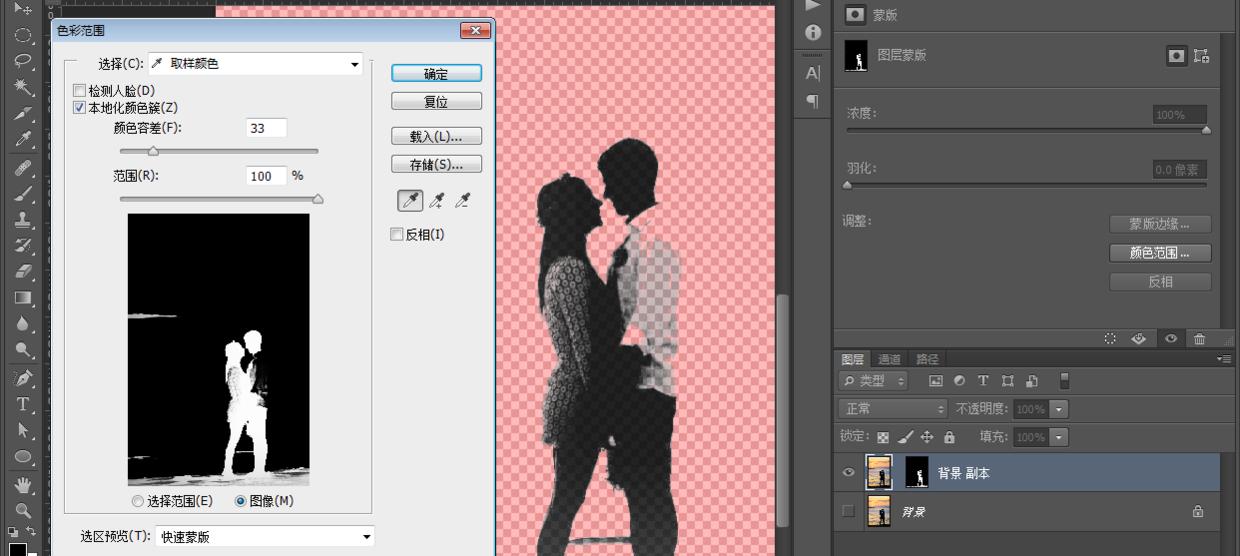Select the 选择范围 radio button
The width and height of the screenshot is (1240, 556).
tap(138, 501)
